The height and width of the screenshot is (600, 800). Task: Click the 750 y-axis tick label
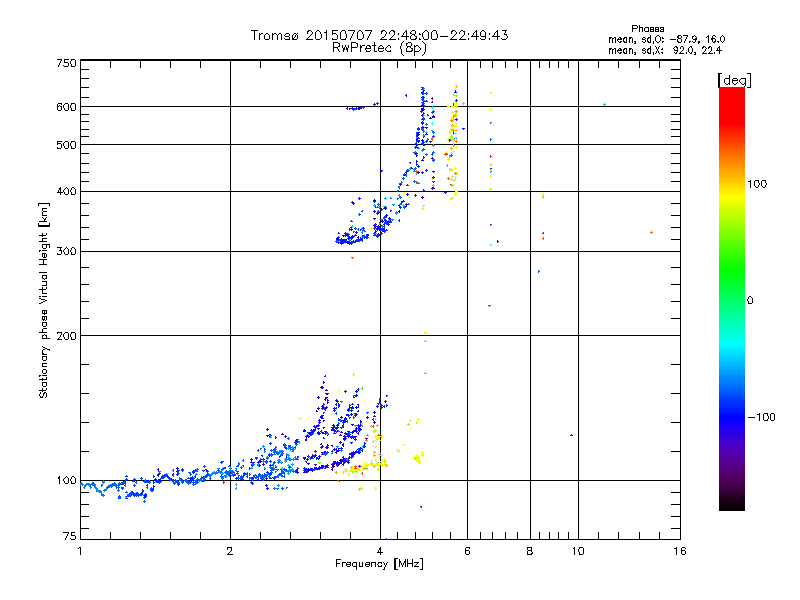pyautogui.click(x=66, y=63)
